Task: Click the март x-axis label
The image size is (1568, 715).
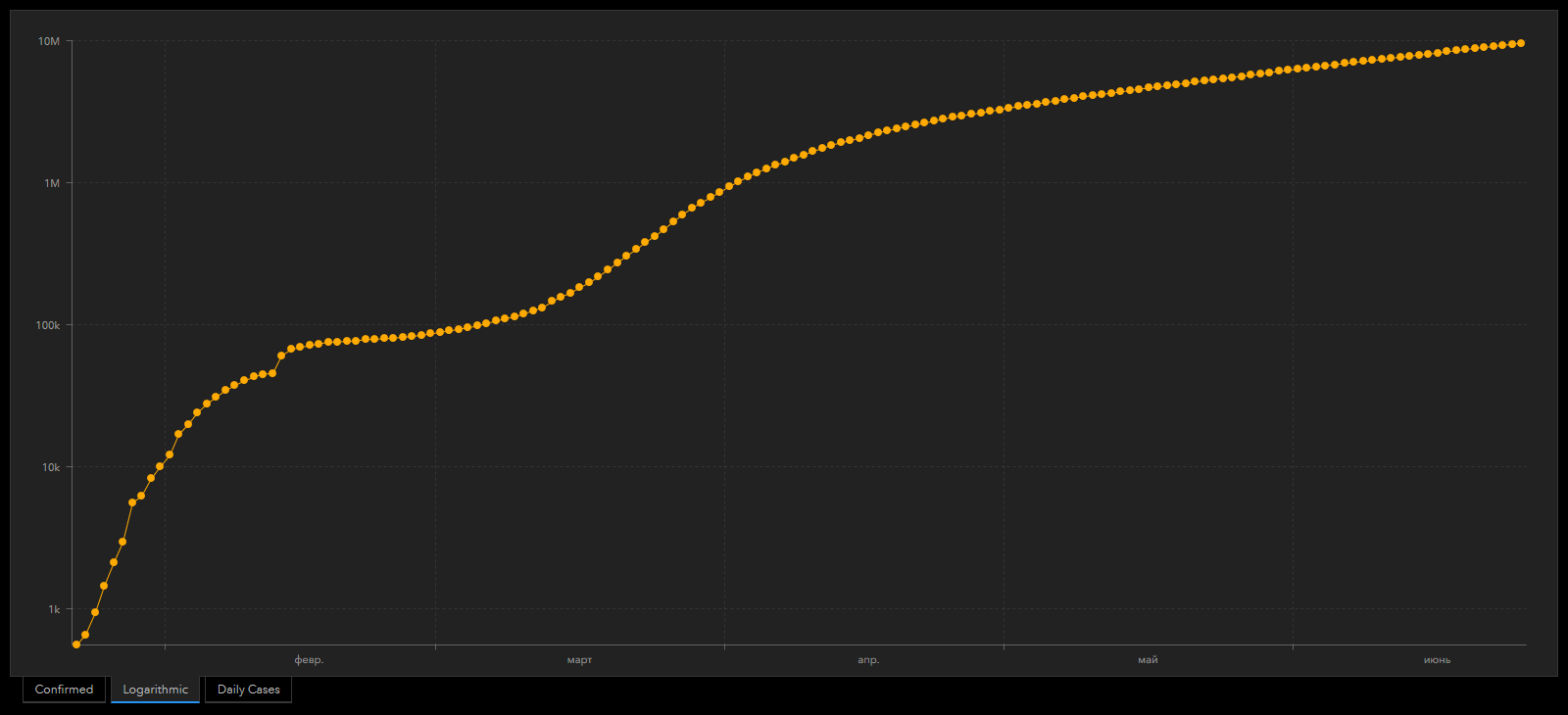Action: pos(579,660)
